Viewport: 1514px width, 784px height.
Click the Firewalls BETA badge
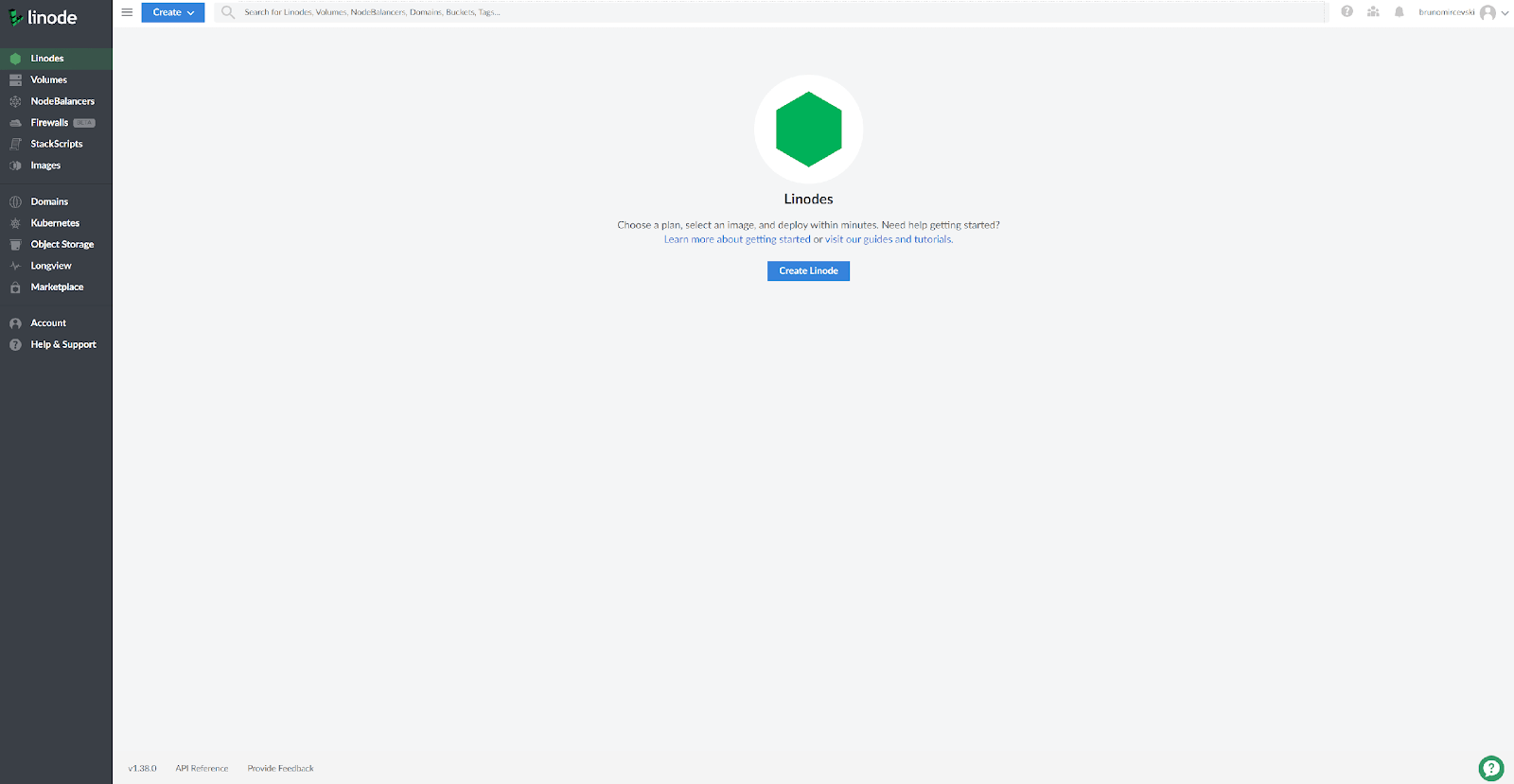(84, 123)
